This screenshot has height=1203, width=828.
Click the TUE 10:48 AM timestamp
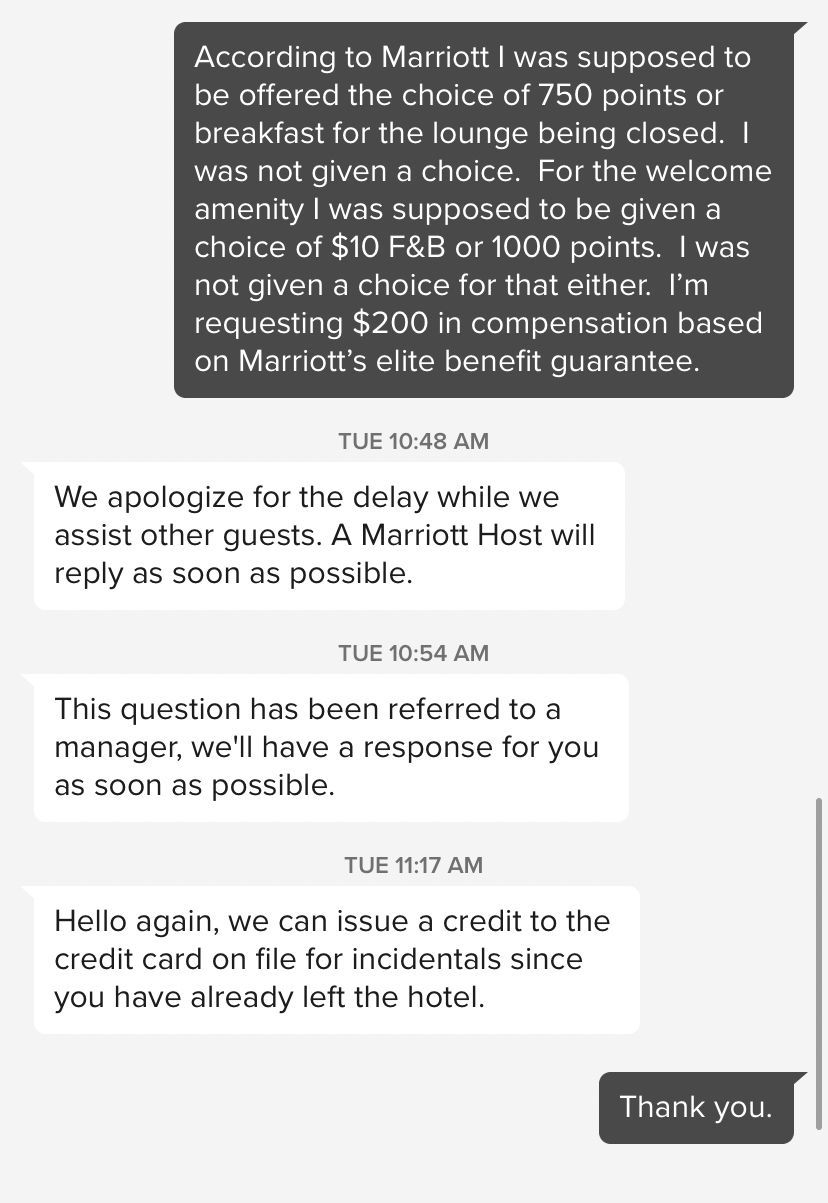[413, 441]
